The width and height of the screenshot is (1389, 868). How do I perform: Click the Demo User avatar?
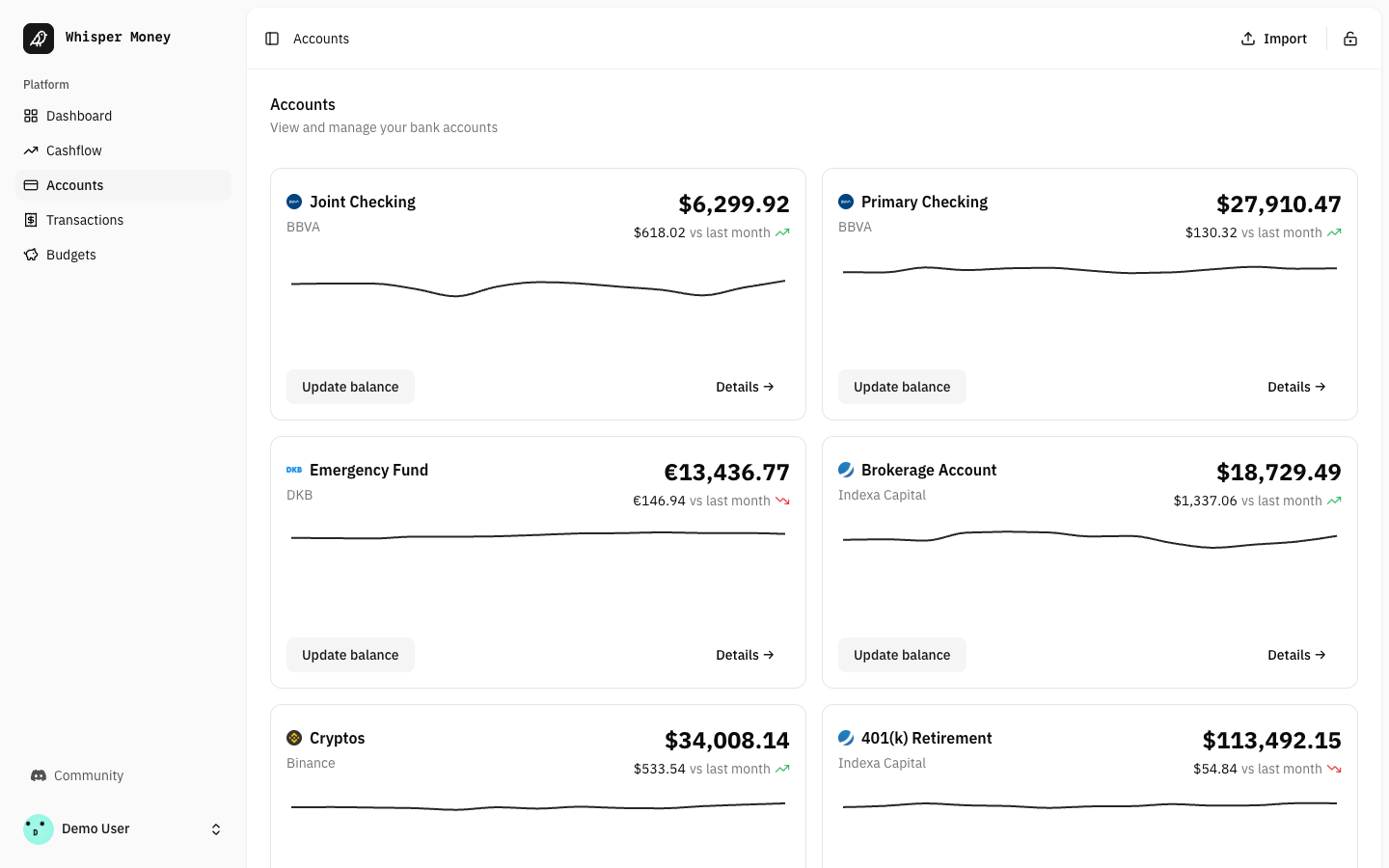click(x=39, y=828)
